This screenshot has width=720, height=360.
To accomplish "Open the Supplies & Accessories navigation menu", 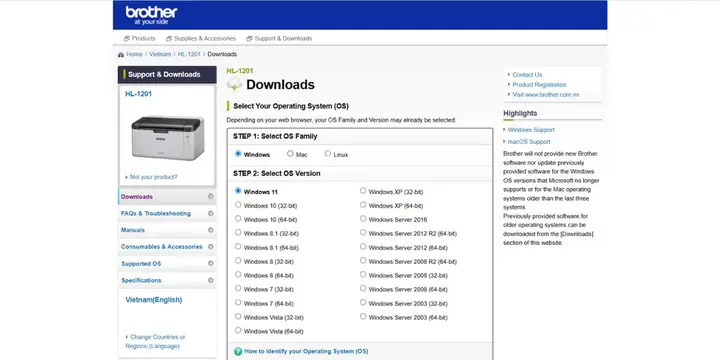I will [x=201, y=39].
